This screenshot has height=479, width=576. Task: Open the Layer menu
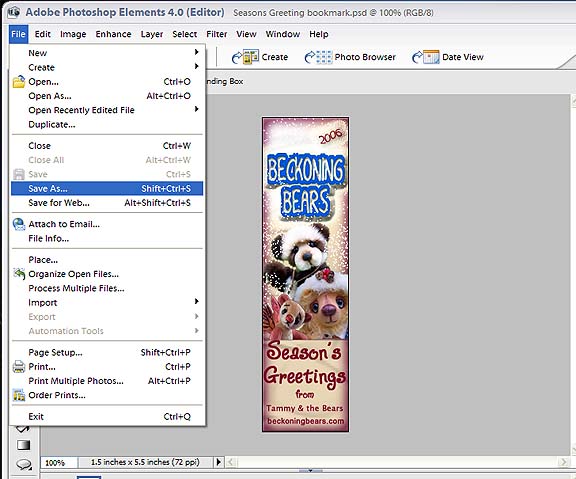point(152,34)
